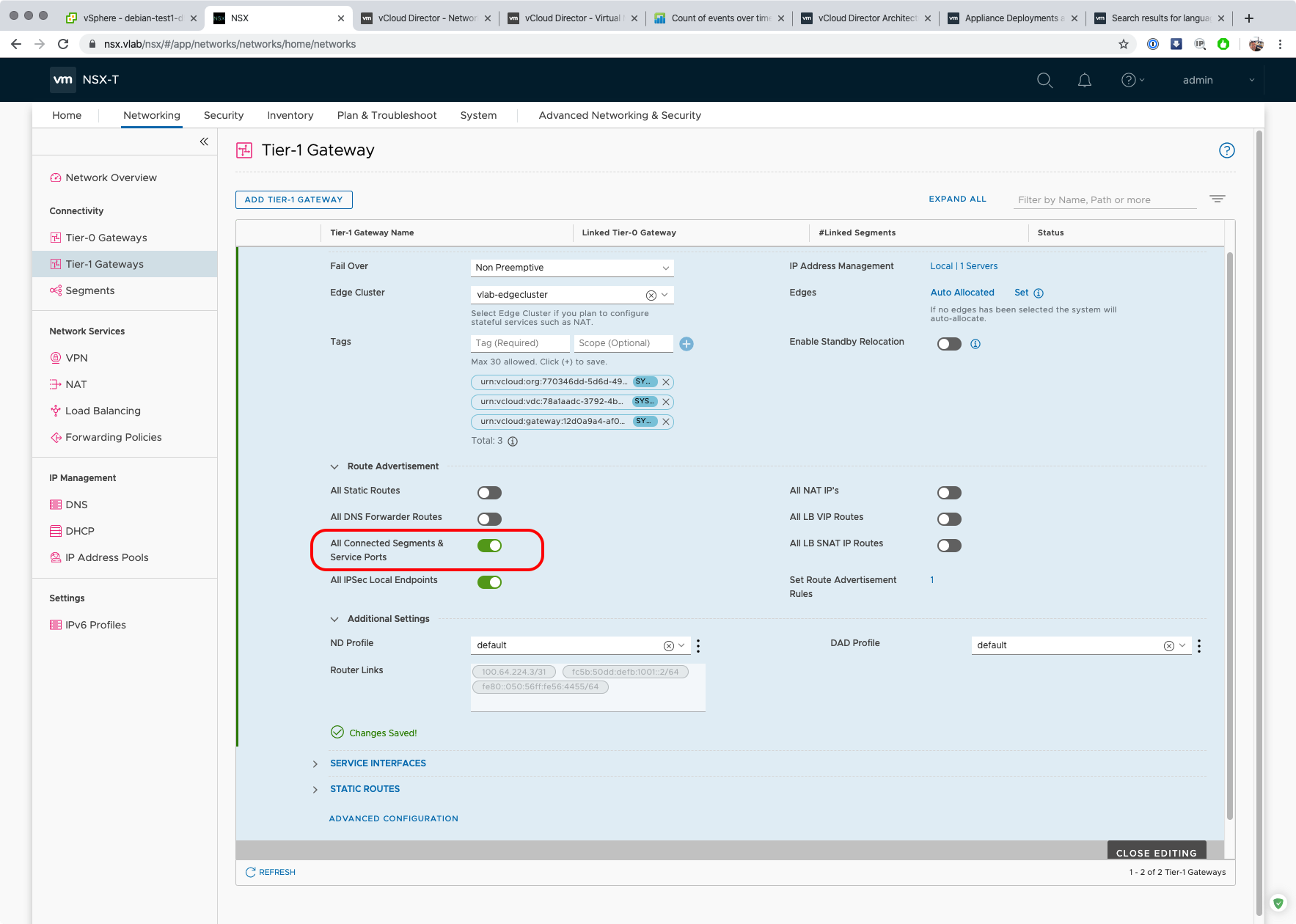The width and height of the screenshot is (1296, 924).
Task: Open DAD Profile three-dot menu
Action: coord(1199,645)
